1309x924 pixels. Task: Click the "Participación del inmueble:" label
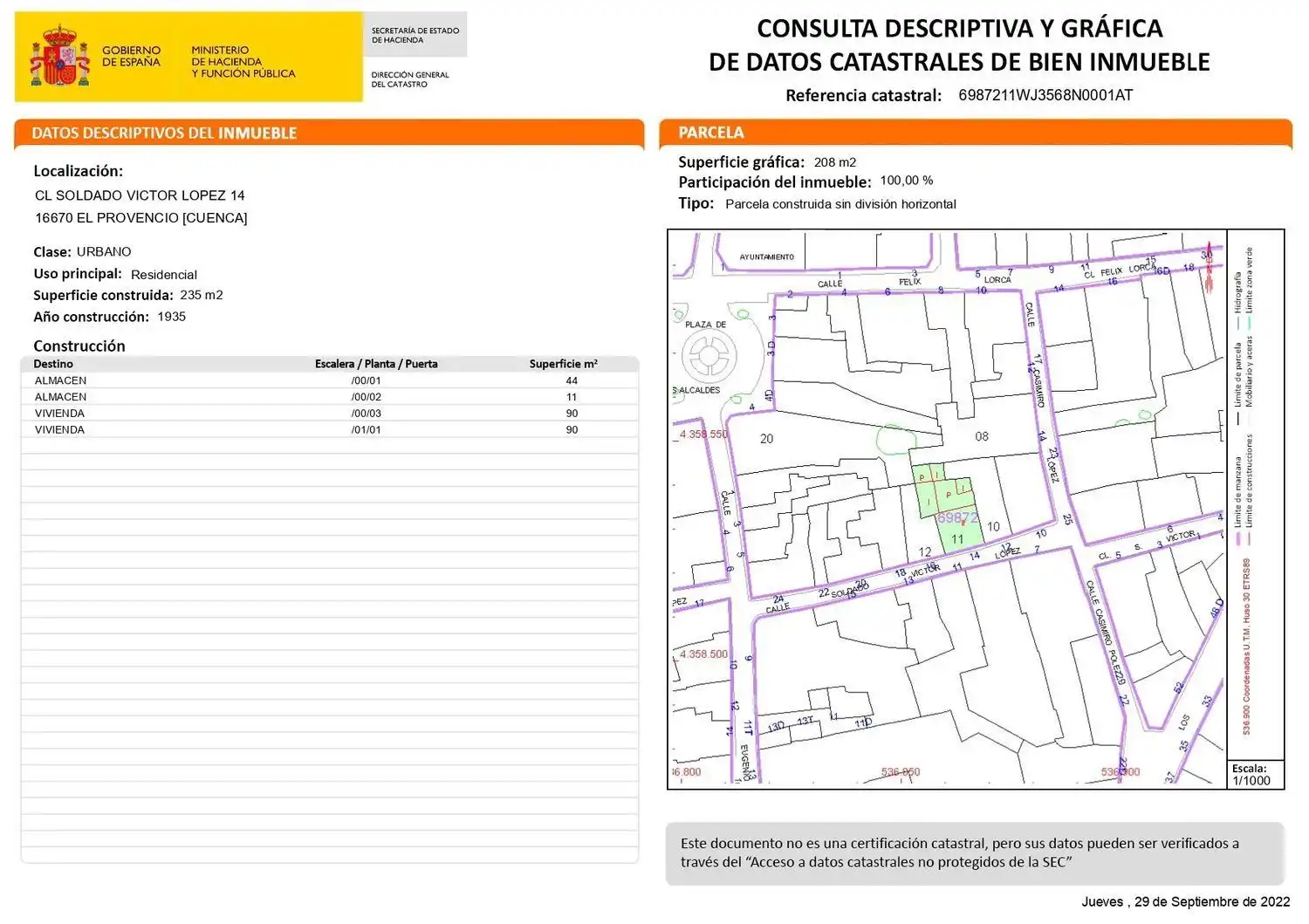[x=775, y=182]
